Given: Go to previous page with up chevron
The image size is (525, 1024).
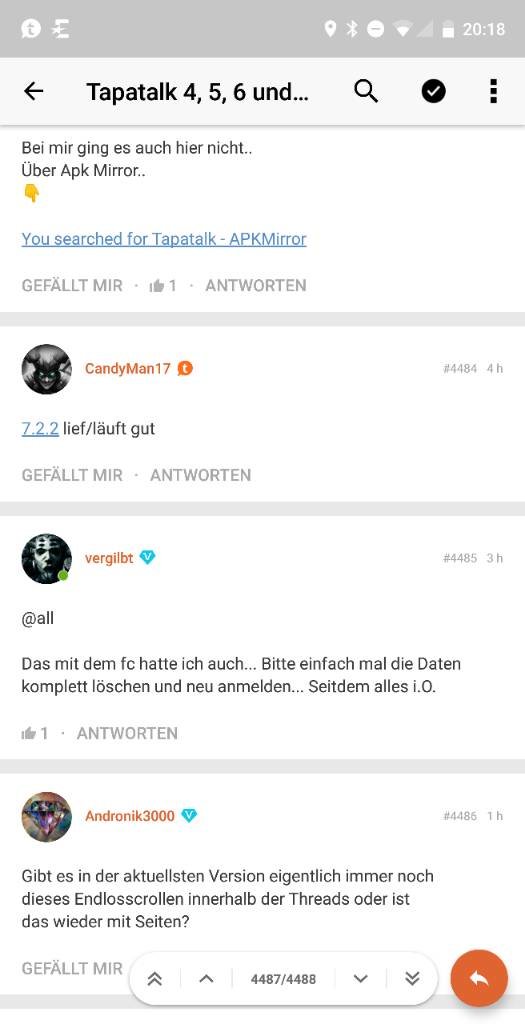Looking at the screenshot, I should click(206, 978).
